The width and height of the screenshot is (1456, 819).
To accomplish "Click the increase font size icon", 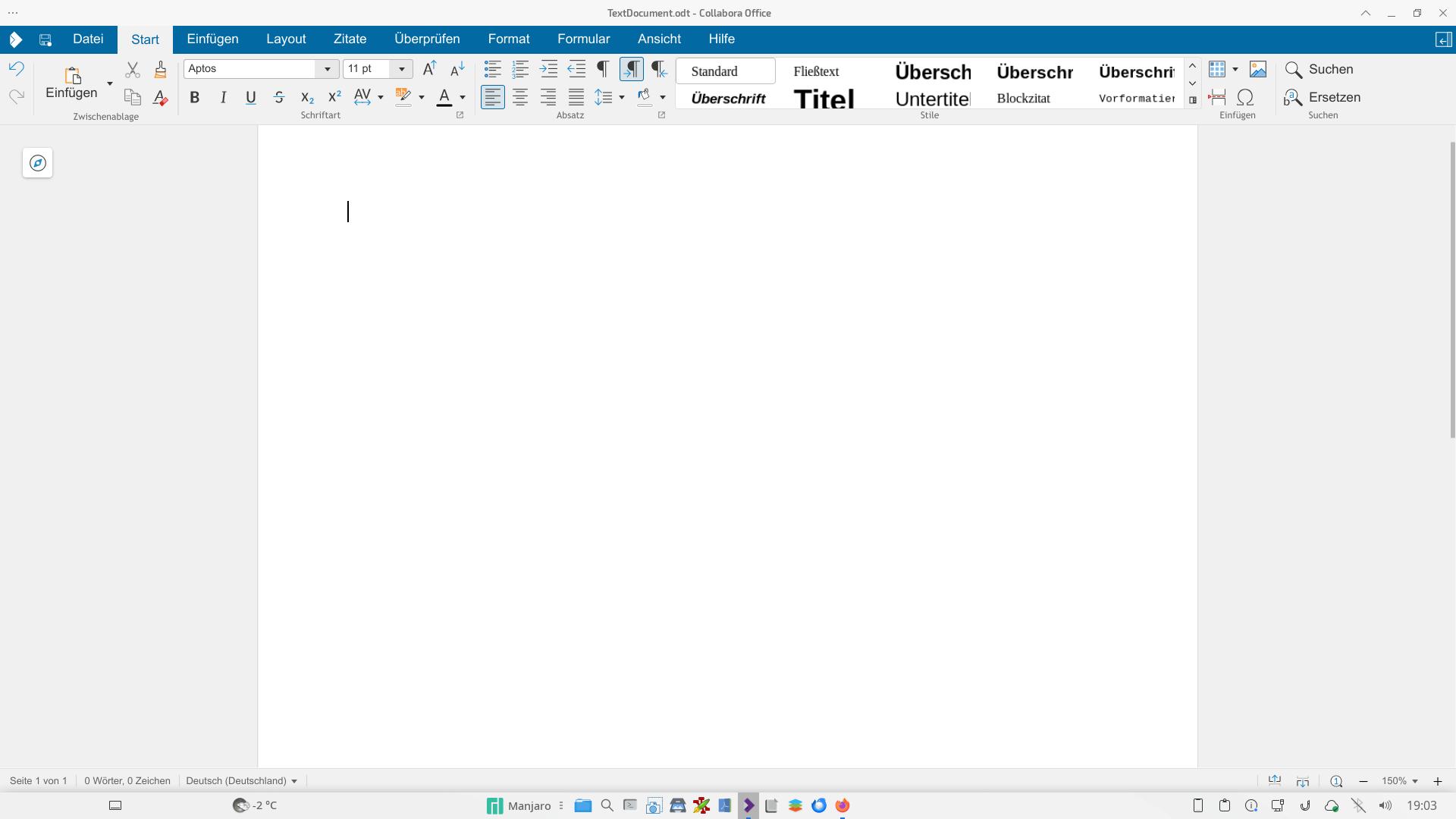I will 429,69.
